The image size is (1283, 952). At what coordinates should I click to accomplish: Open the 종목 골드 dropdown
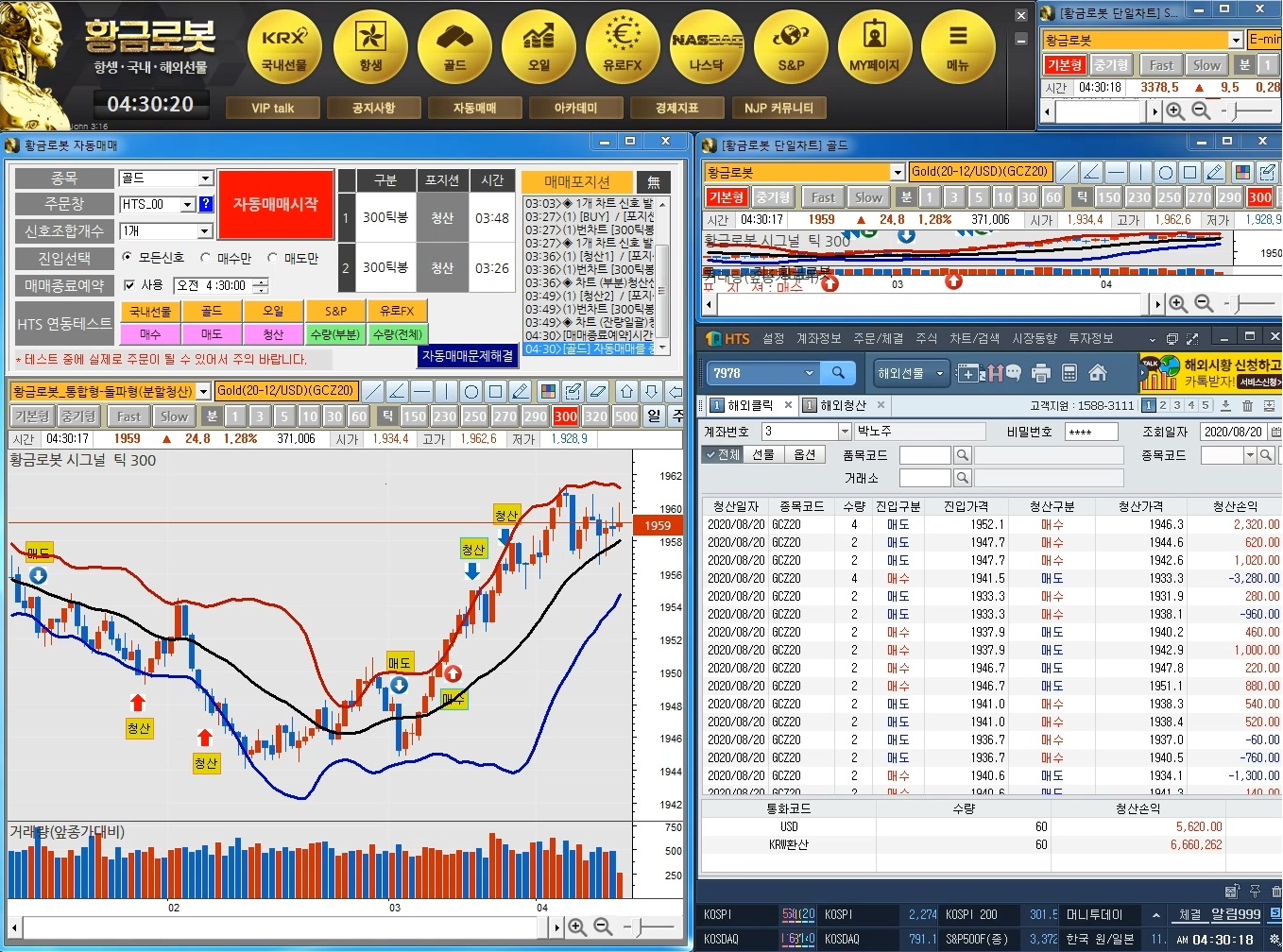click(205, 178)
